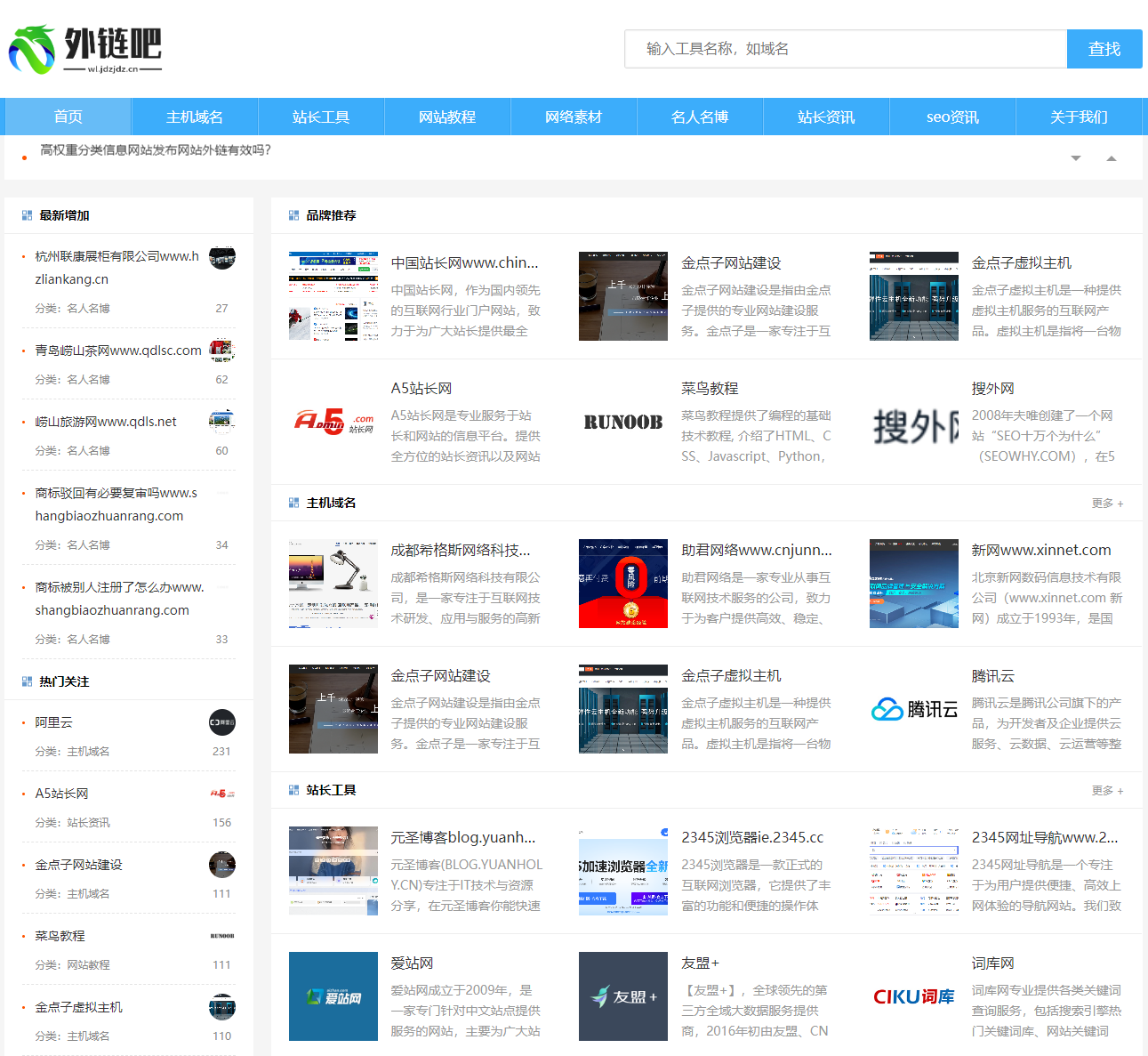
Task: Open 成都希格斯 lamp thumbnail
Action: click(x=333, y=584)
